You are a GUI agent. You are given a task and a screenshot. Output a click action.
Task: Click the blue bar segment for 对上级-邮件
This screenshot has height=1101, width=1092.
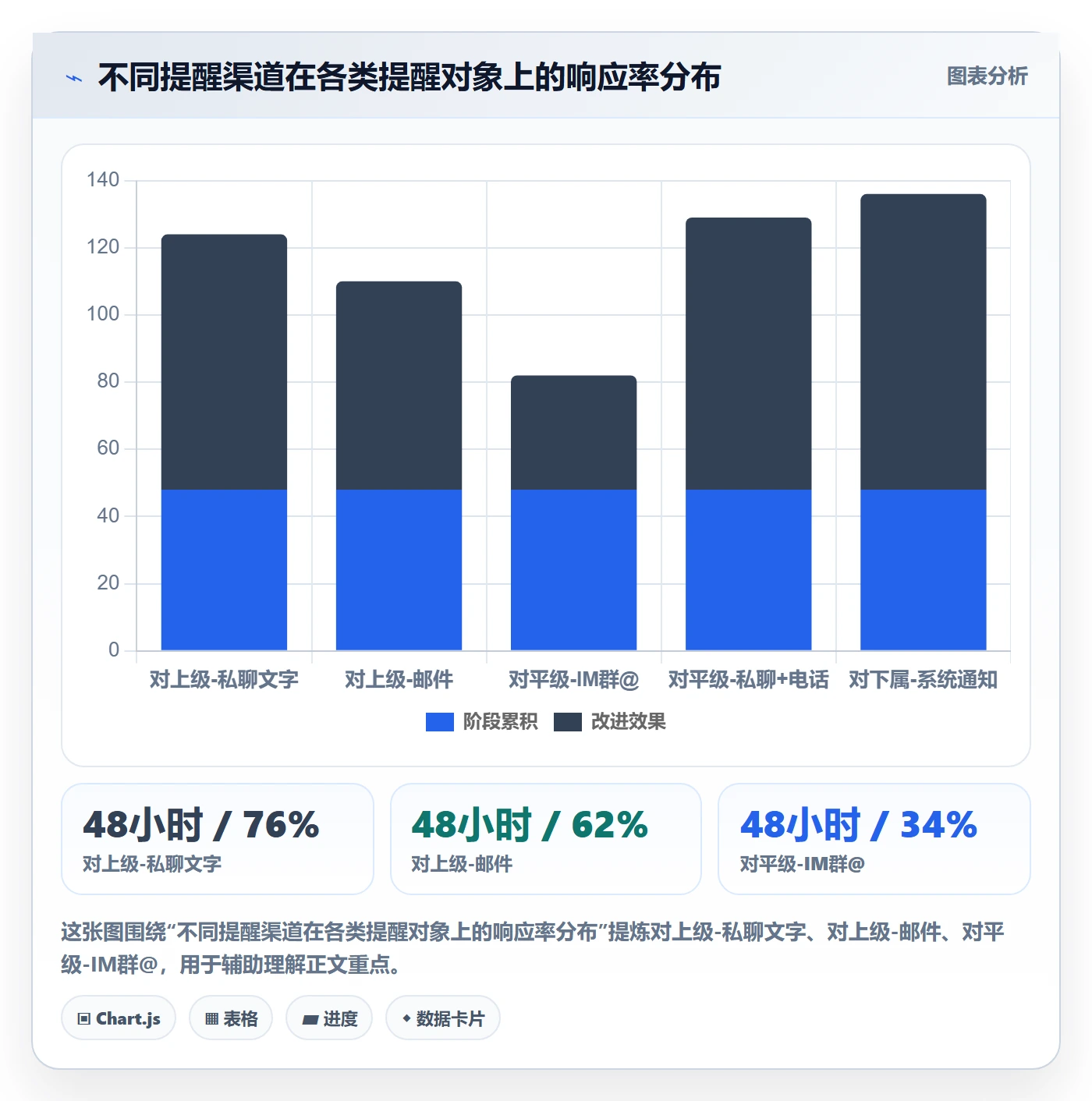(x=399, y=570)
